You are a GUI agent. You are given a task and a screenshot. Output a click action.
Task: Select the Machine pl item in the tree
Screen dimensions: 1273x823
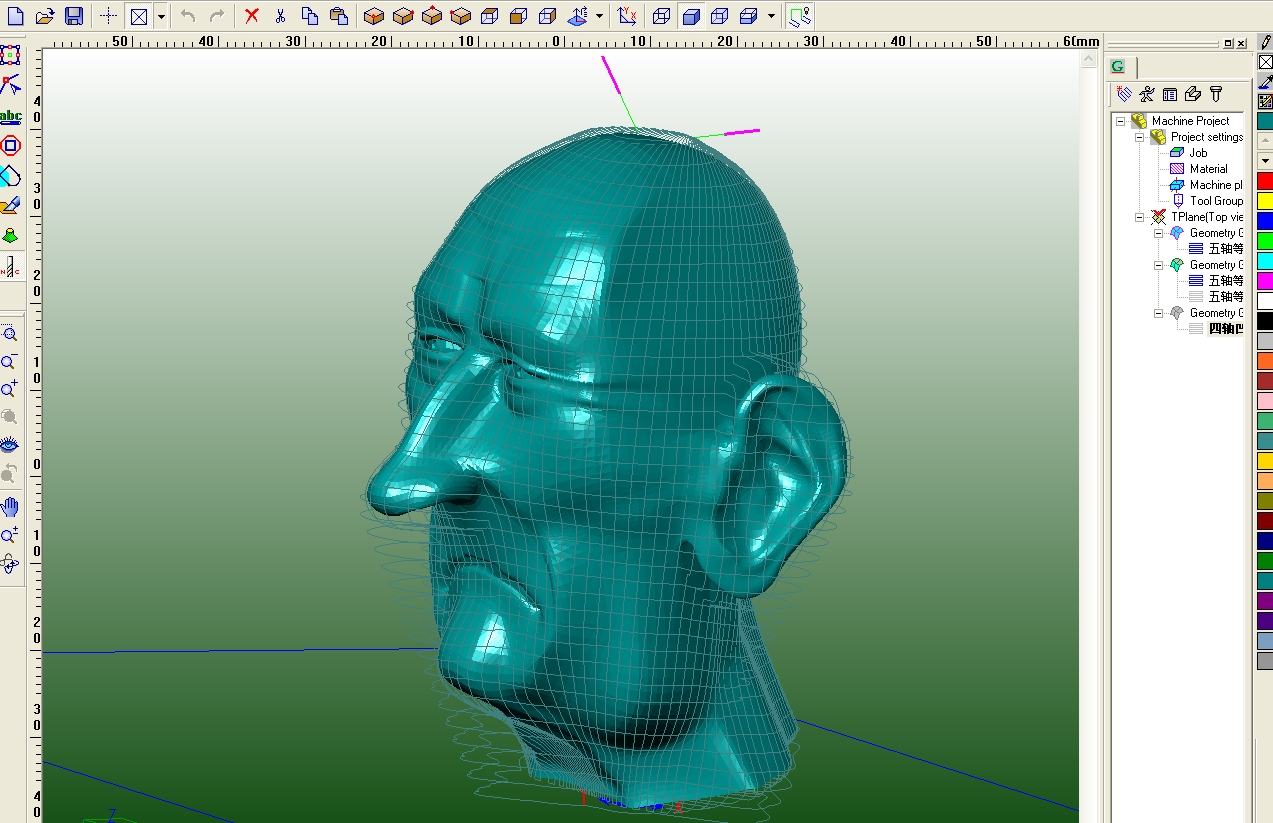coord(1216,185)
